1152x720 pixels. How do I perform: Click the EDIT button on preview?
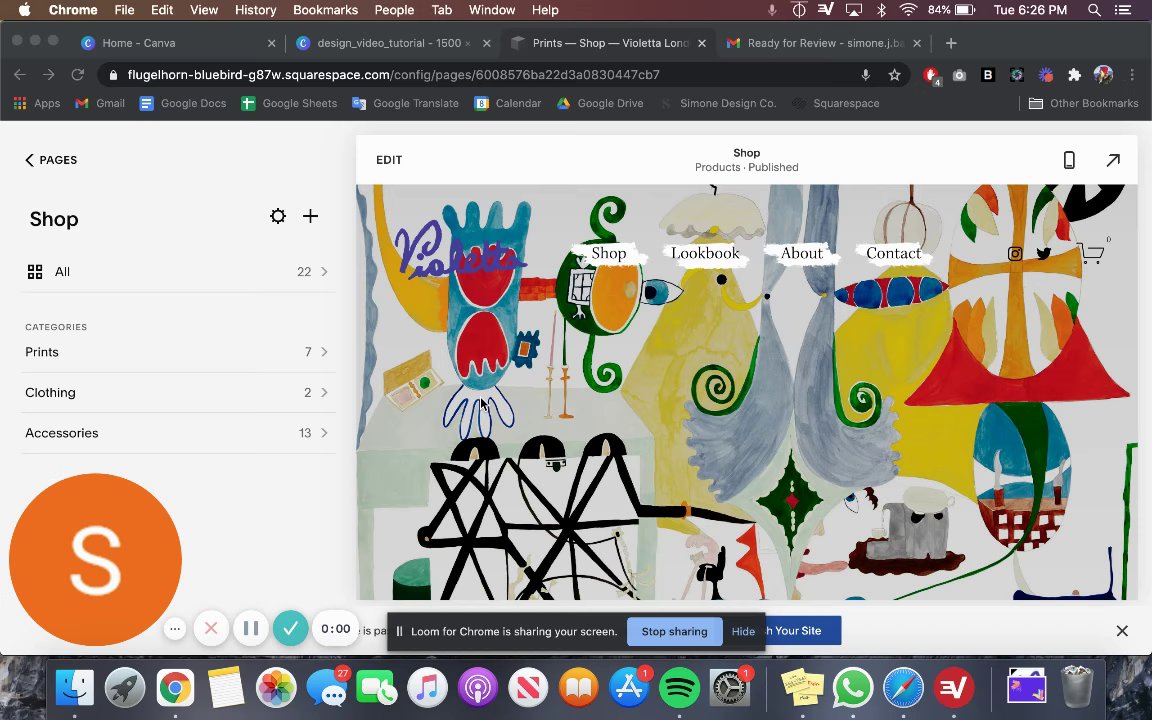(389, 160)
